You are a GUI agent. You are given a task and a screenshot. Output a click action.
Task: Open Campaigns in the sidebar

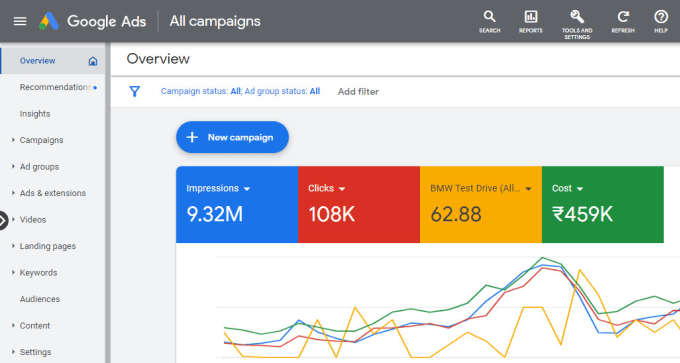(x=41, y=140)
